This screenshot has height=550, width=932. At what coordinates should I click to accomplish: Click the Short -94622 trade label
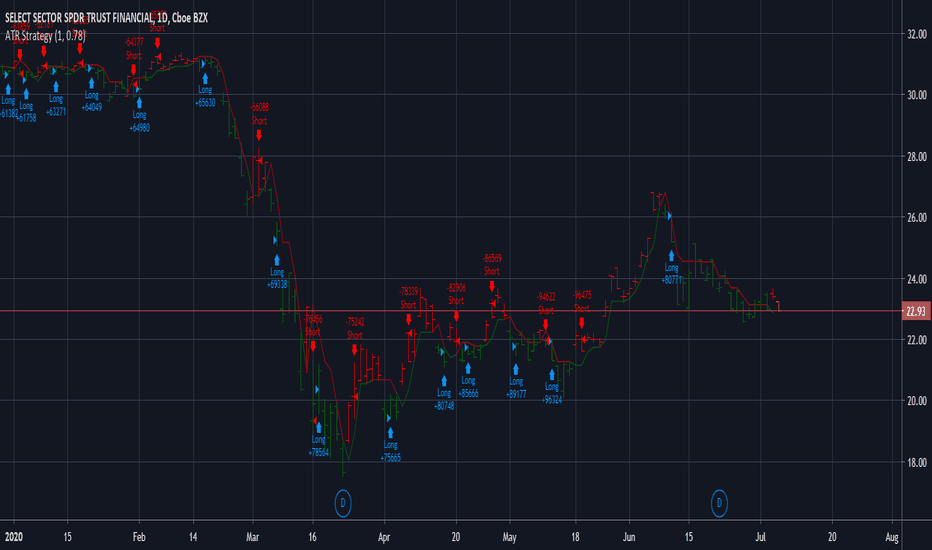click(546, 303)
